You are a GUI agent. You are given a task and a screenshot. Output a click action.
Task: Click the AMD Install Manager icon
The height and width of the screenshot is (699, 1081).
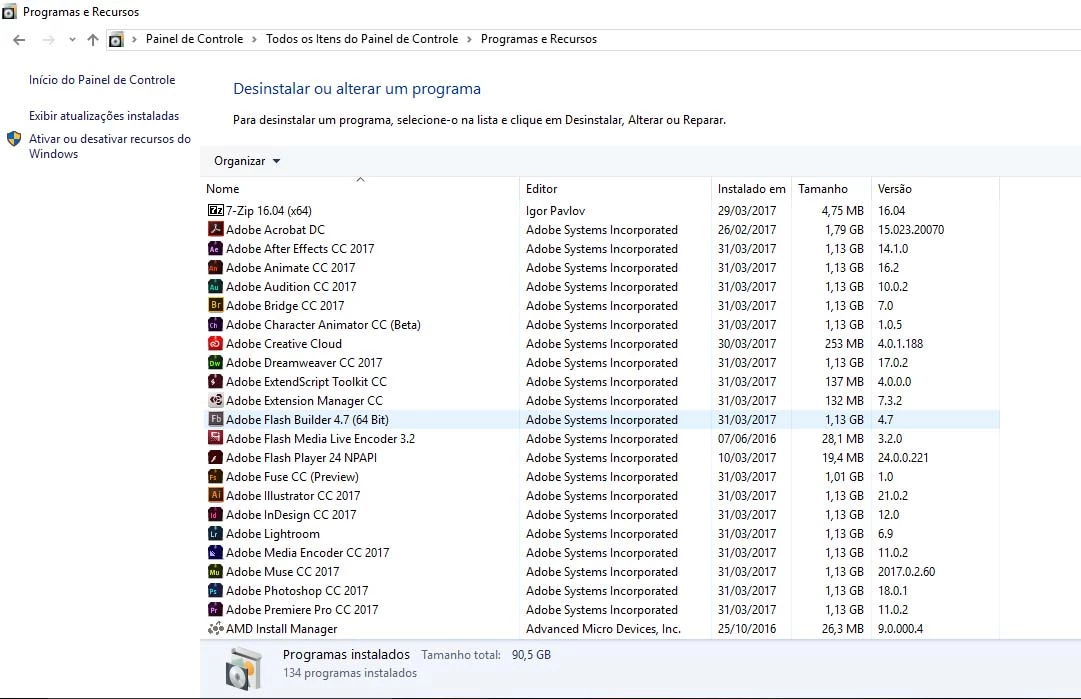pos(216,628)
